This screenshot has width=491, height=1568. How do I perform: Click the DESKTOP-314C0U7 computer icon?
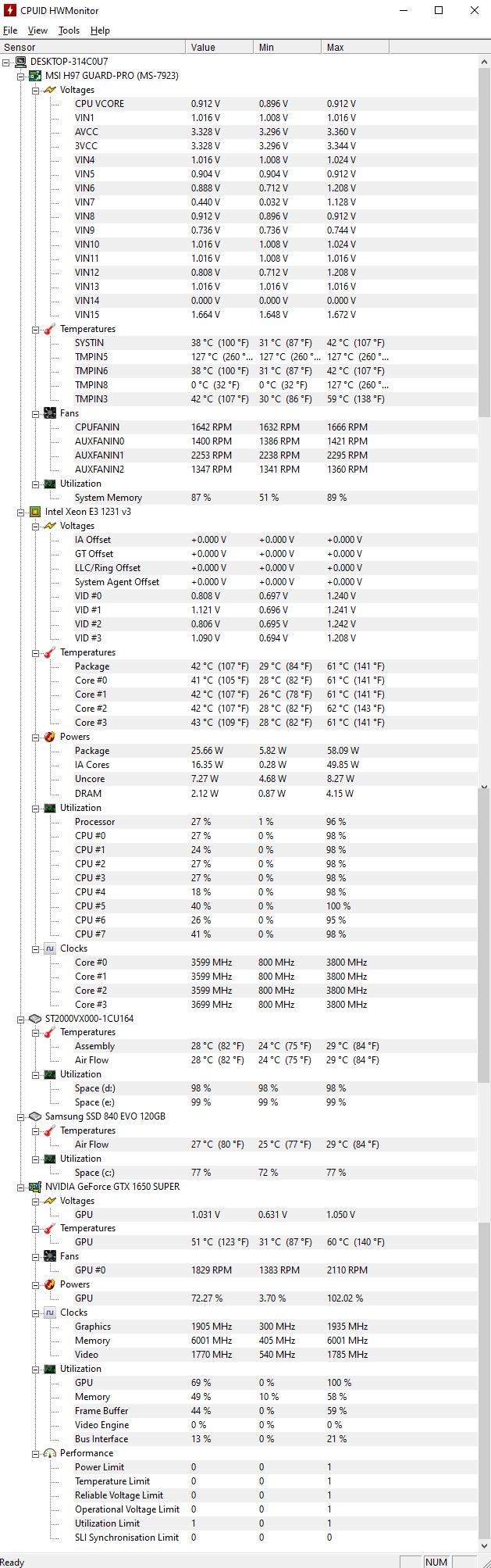[x=20, y=62]
